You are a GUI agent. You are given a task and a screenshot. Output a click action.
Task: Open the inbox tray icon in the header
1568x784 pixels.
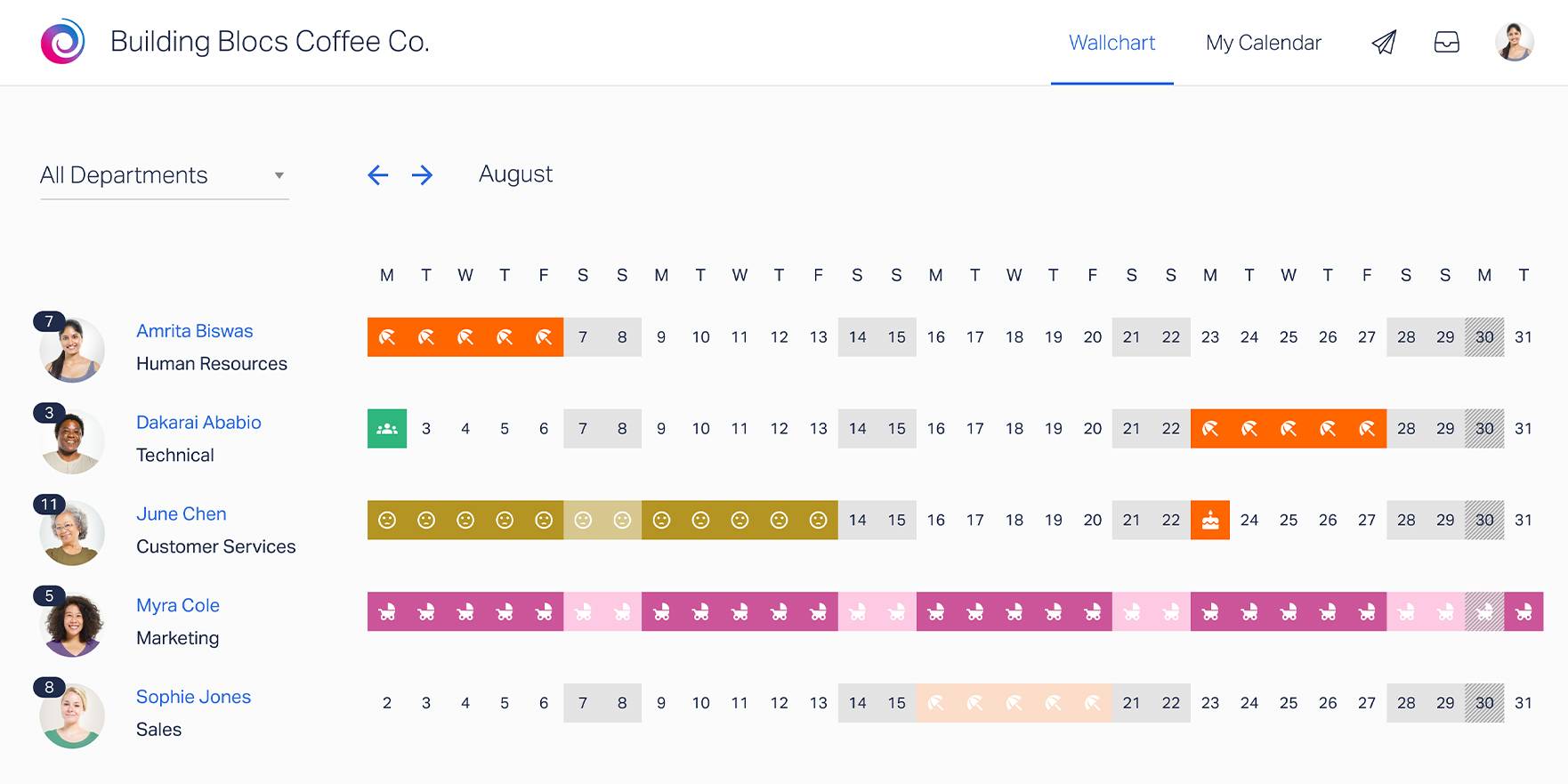[1447, 42]
